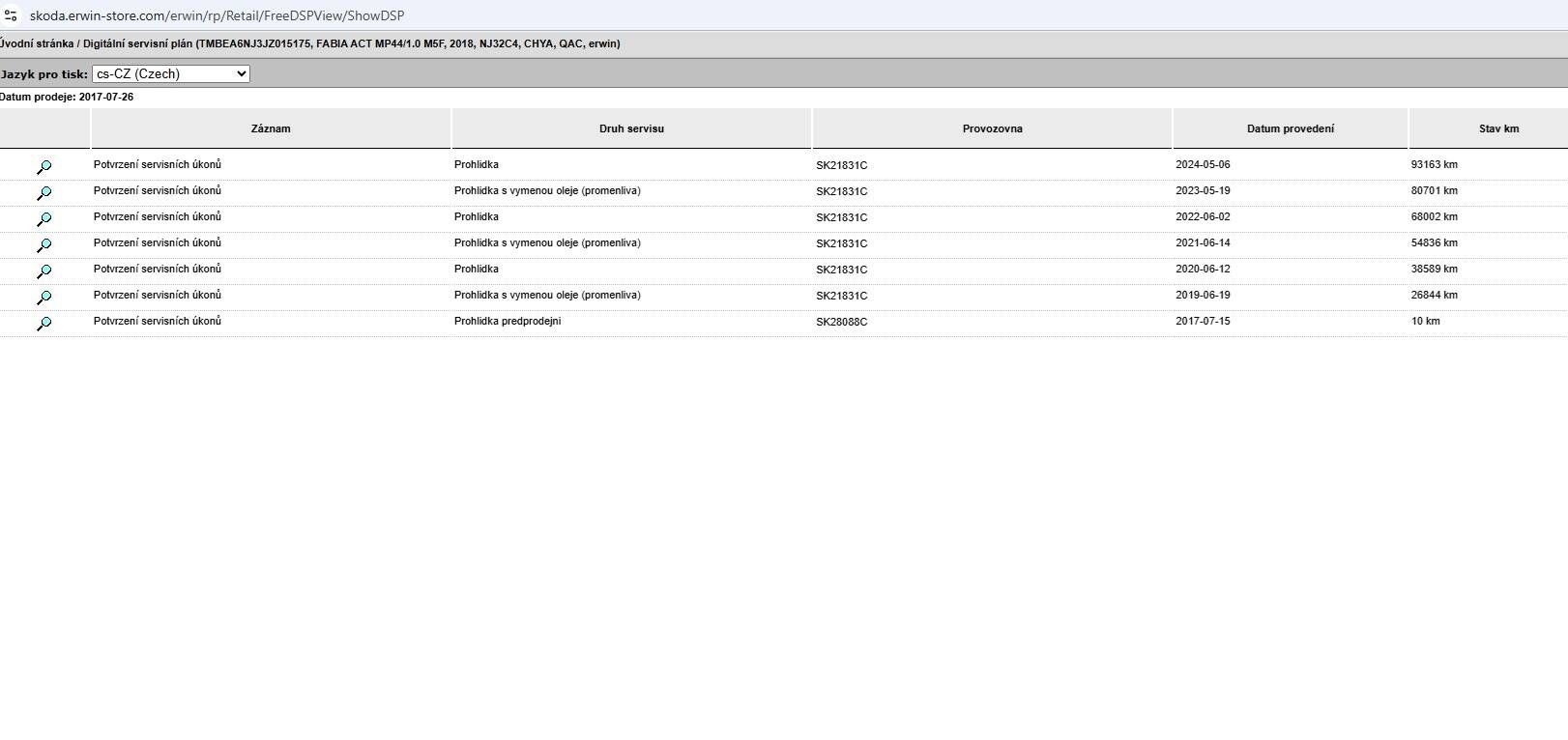Click Prohlidka in the 68002 km row
1568x740 pixels.
(x=477, y=216)
